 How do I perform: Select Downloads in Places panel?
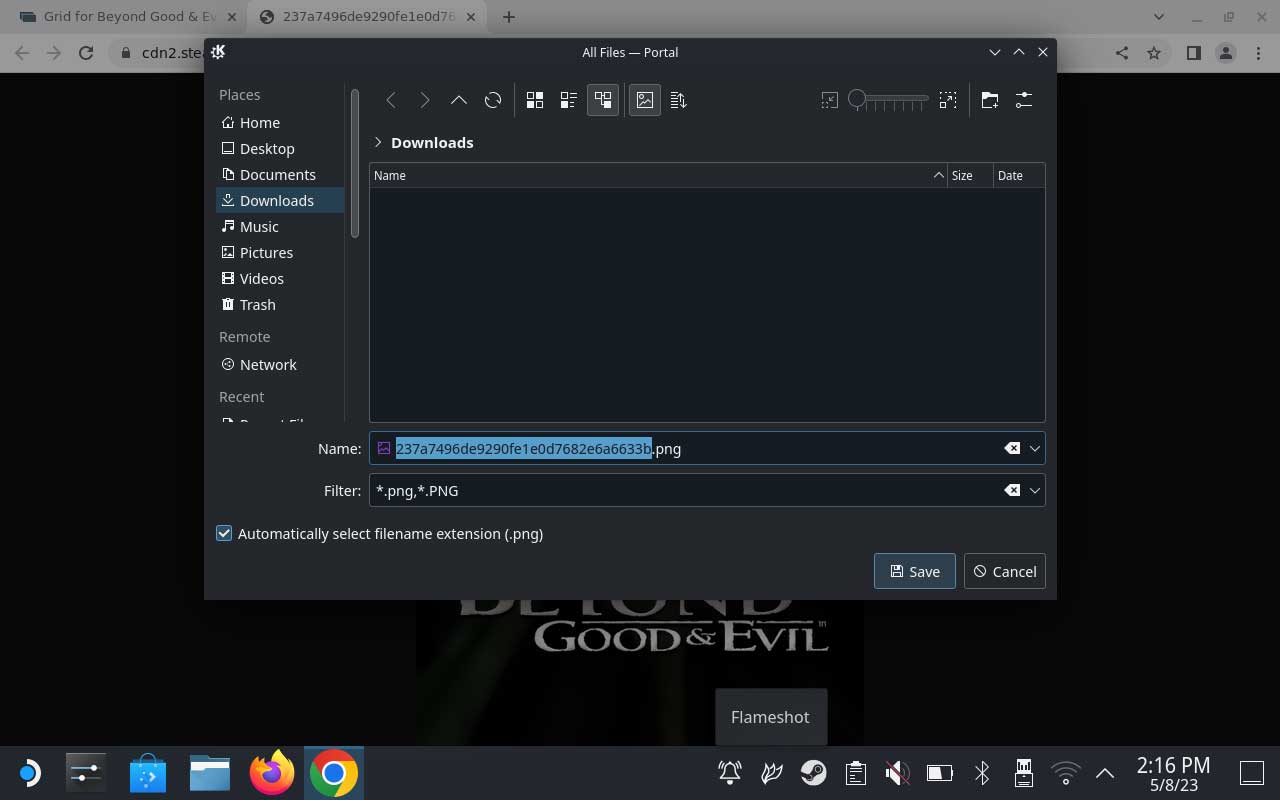click(280, 200)
